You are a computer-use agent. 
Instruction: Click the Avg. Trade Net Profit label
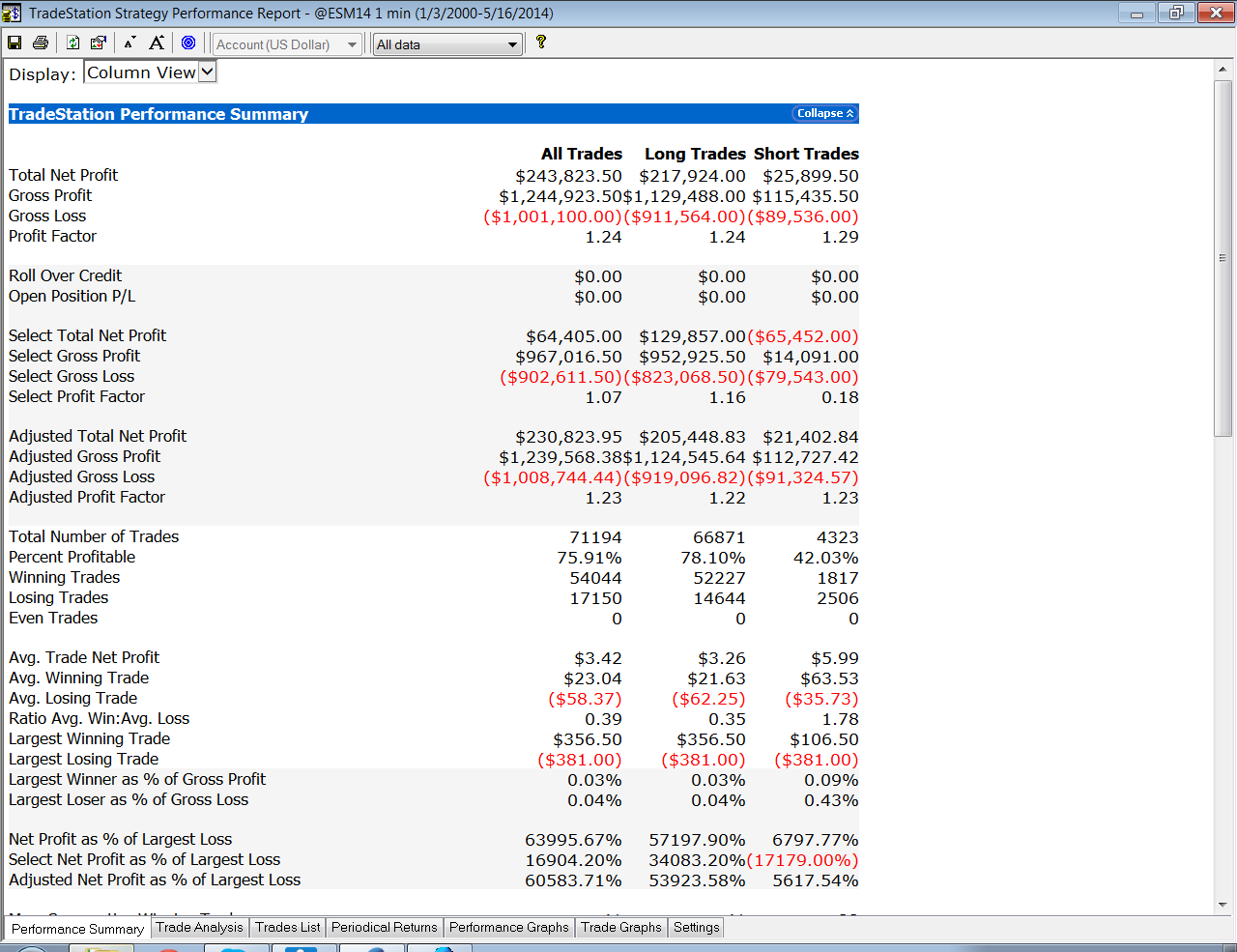click(84, 657)
